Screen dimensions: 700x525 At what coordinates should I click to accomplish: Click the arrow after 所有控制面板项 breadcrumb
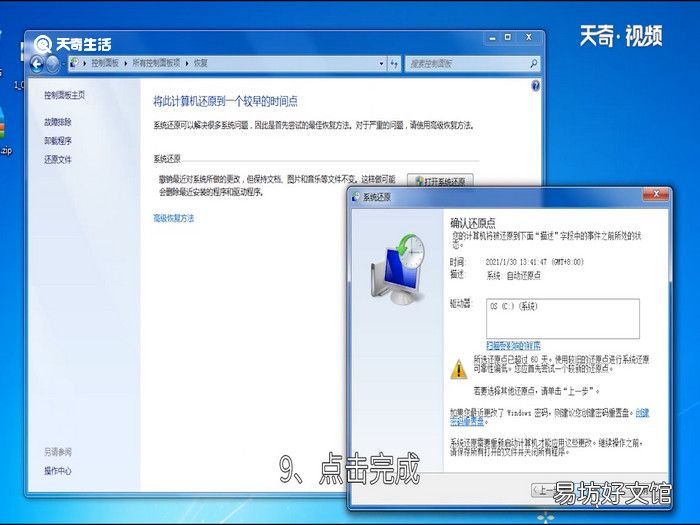coord(187,63)
